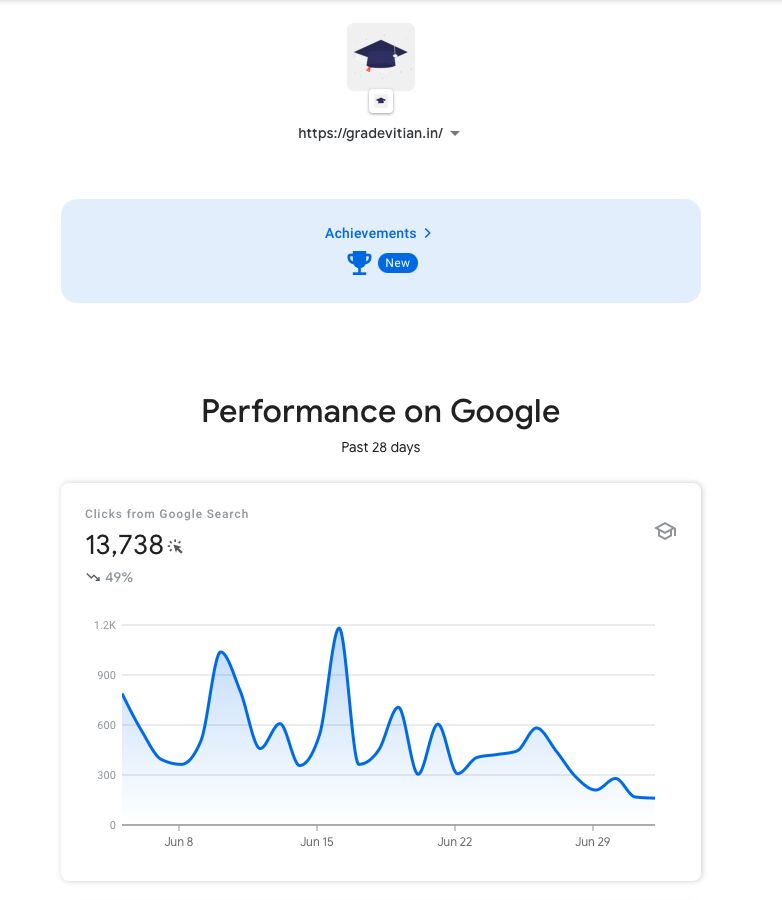Select the Jun 15 marker on chart axis
The image size is (782, 900).
(317, 841)
